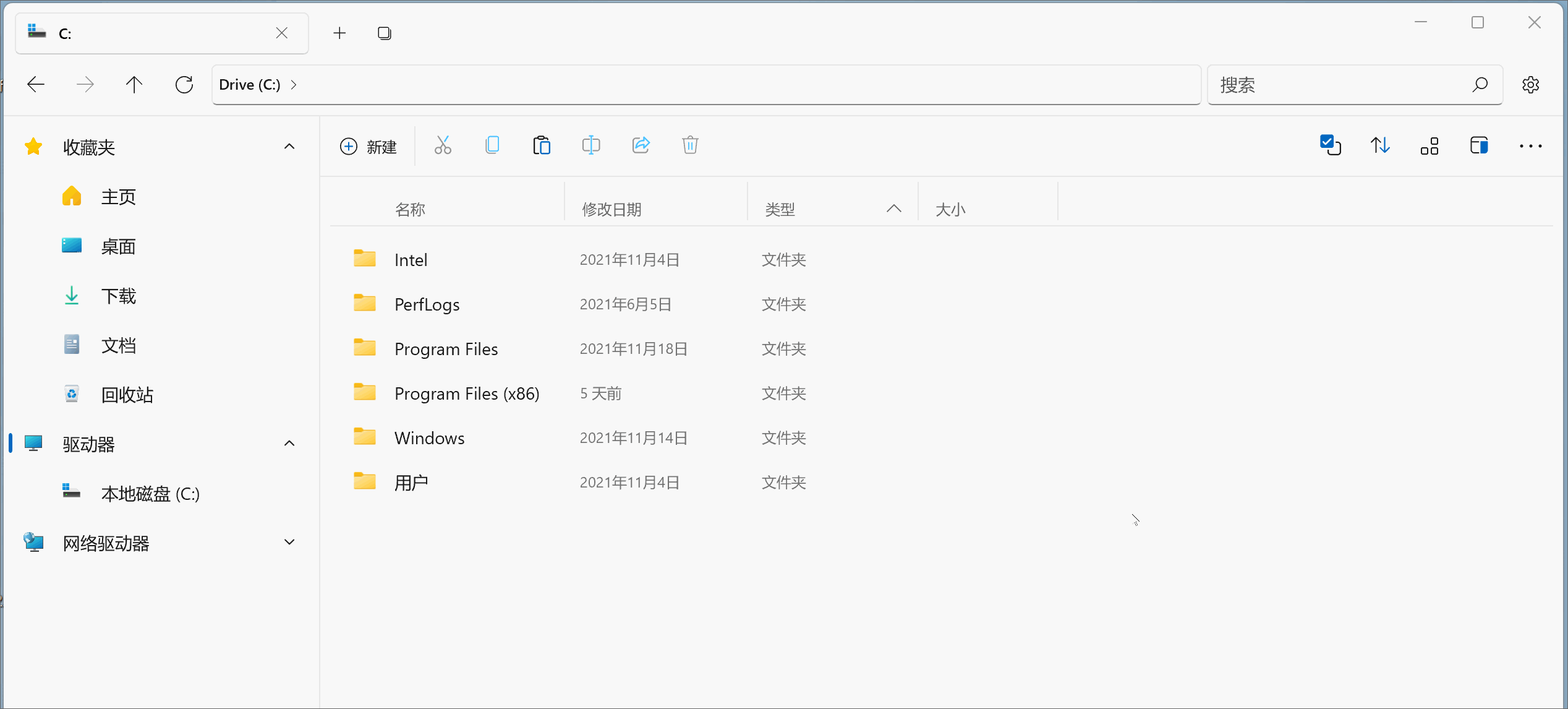1568x709 pixels.
Task: Open a new tab with plus button
Action: tap(339, 33)
